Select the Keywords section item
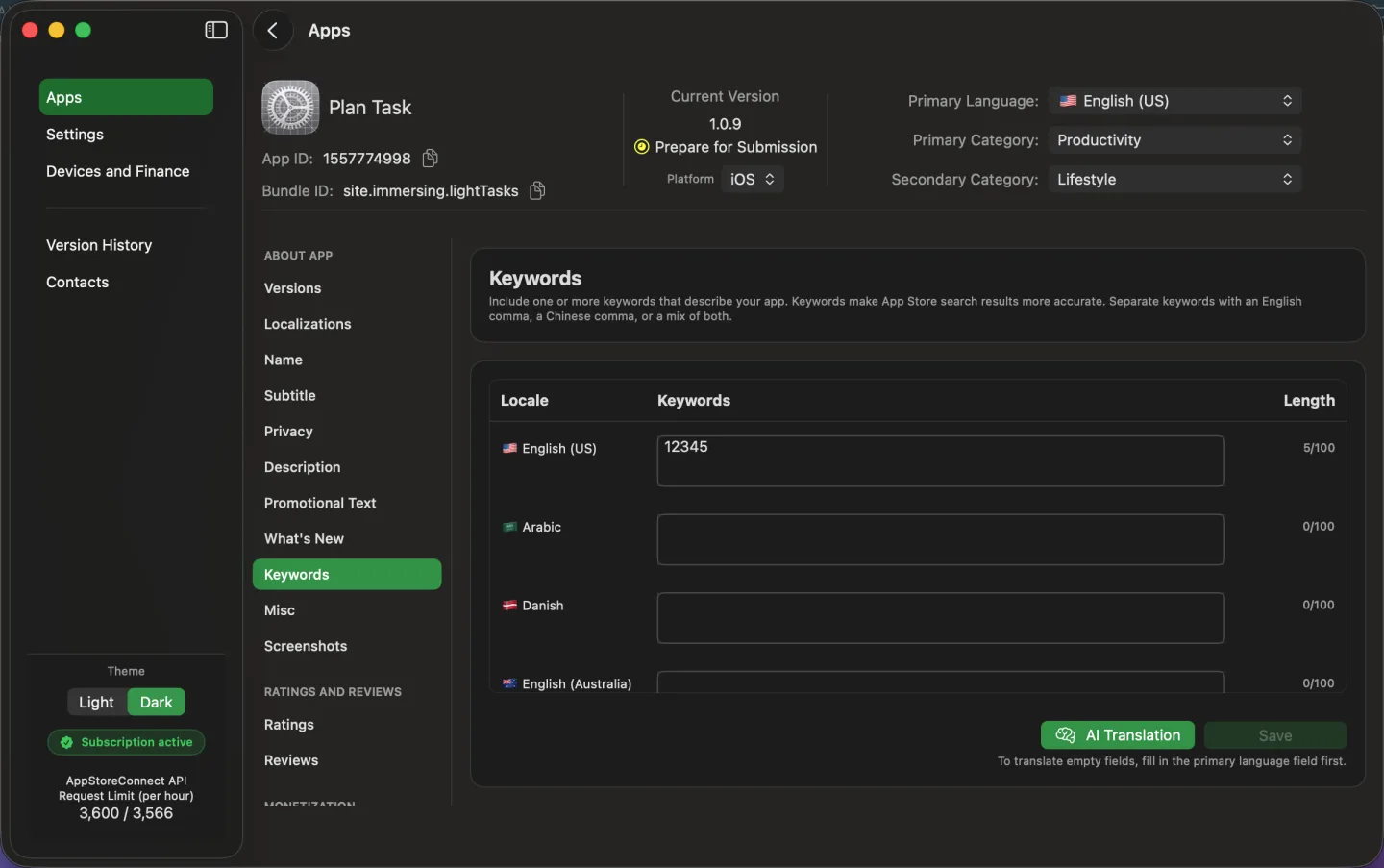 click(347, 575)
